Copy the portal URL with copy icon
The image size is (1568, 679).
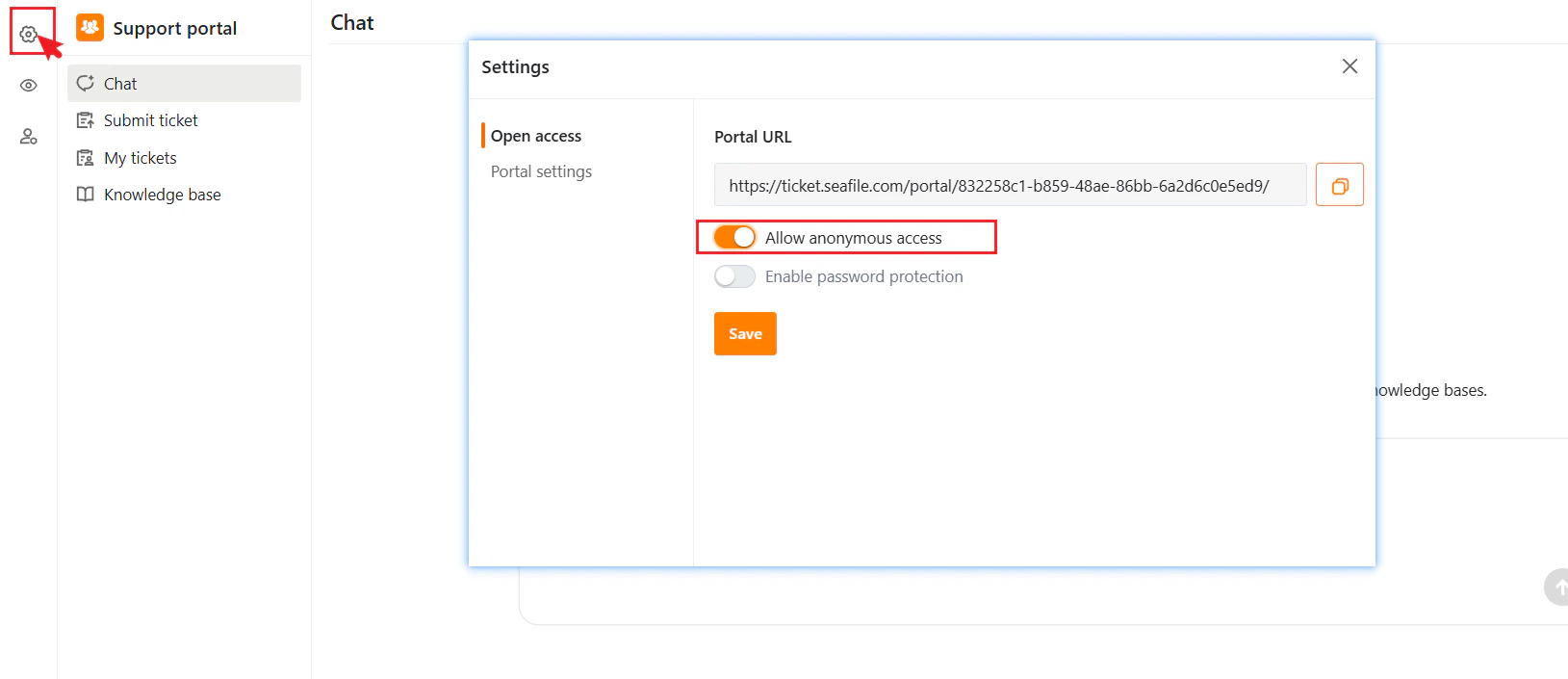[1339, 185]
